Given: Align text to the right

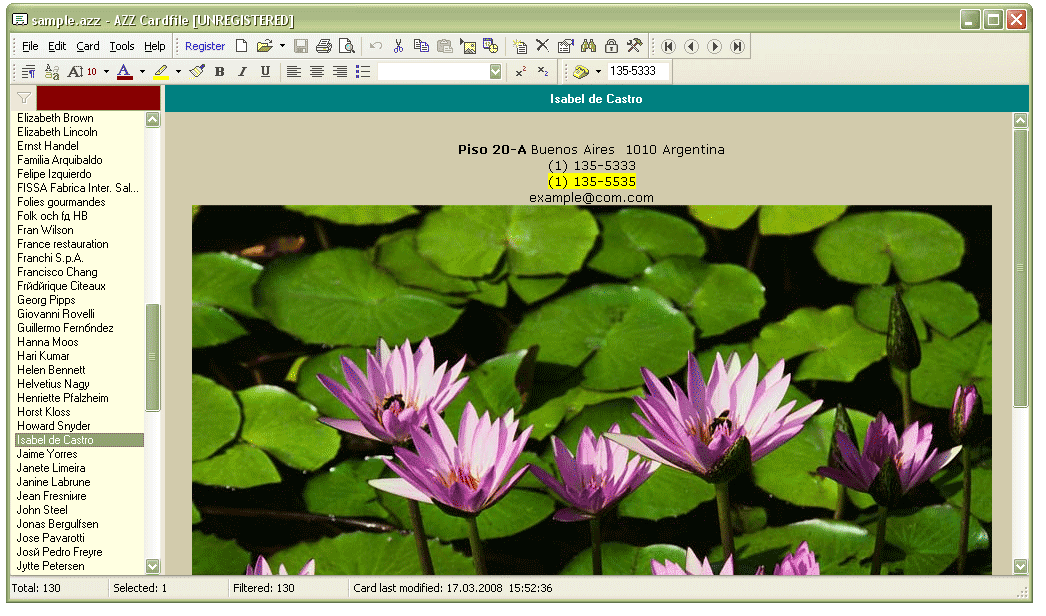Looking at the screenshot, I should tap(340, 71).
